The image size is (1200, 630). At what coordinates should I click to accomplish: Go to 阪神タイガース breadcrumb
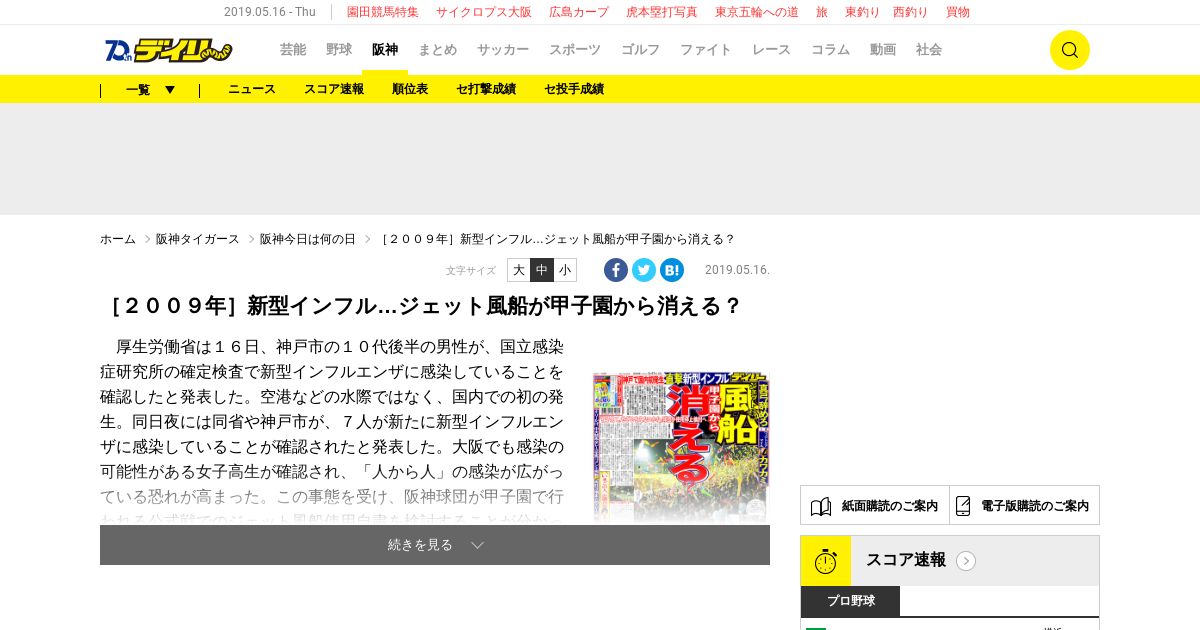coord(198,239)
